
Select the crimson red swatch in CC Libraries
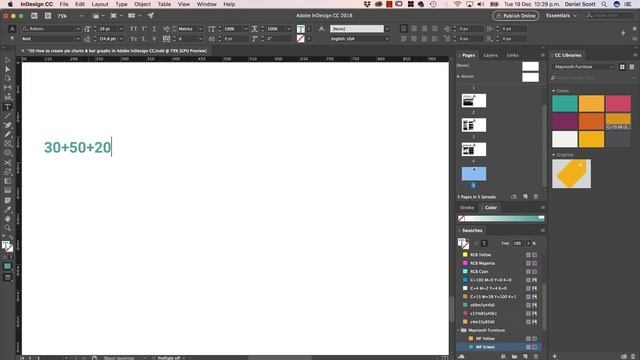[x=618, y=104]
